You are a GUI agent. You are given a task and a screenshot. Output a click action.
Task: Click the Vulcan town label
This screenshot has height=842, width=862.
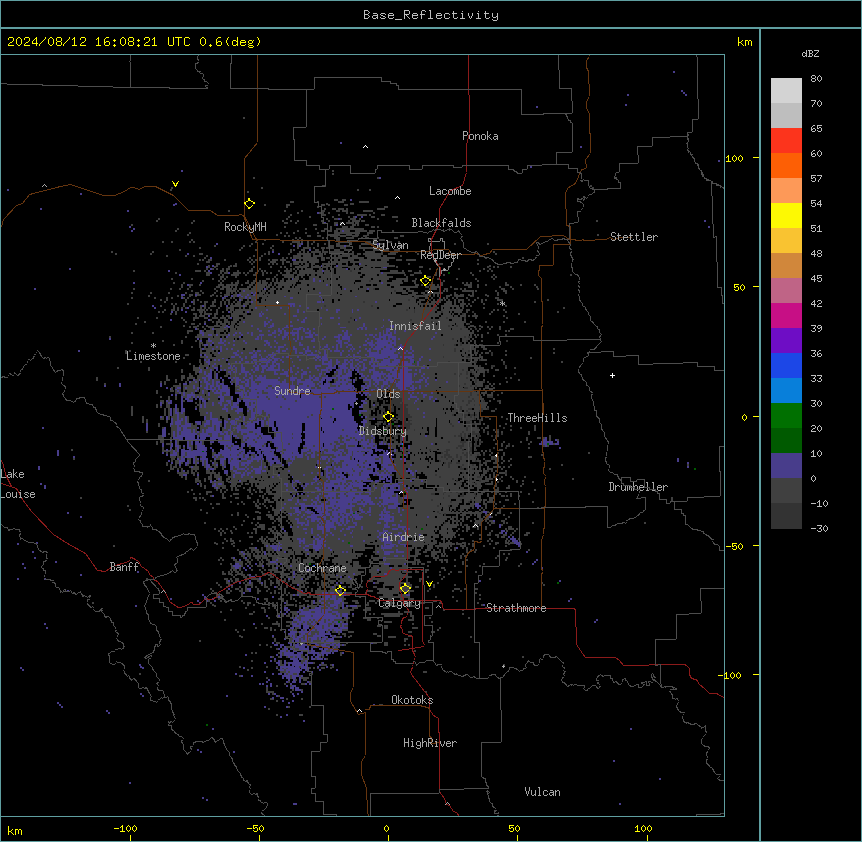coord(543,792)
